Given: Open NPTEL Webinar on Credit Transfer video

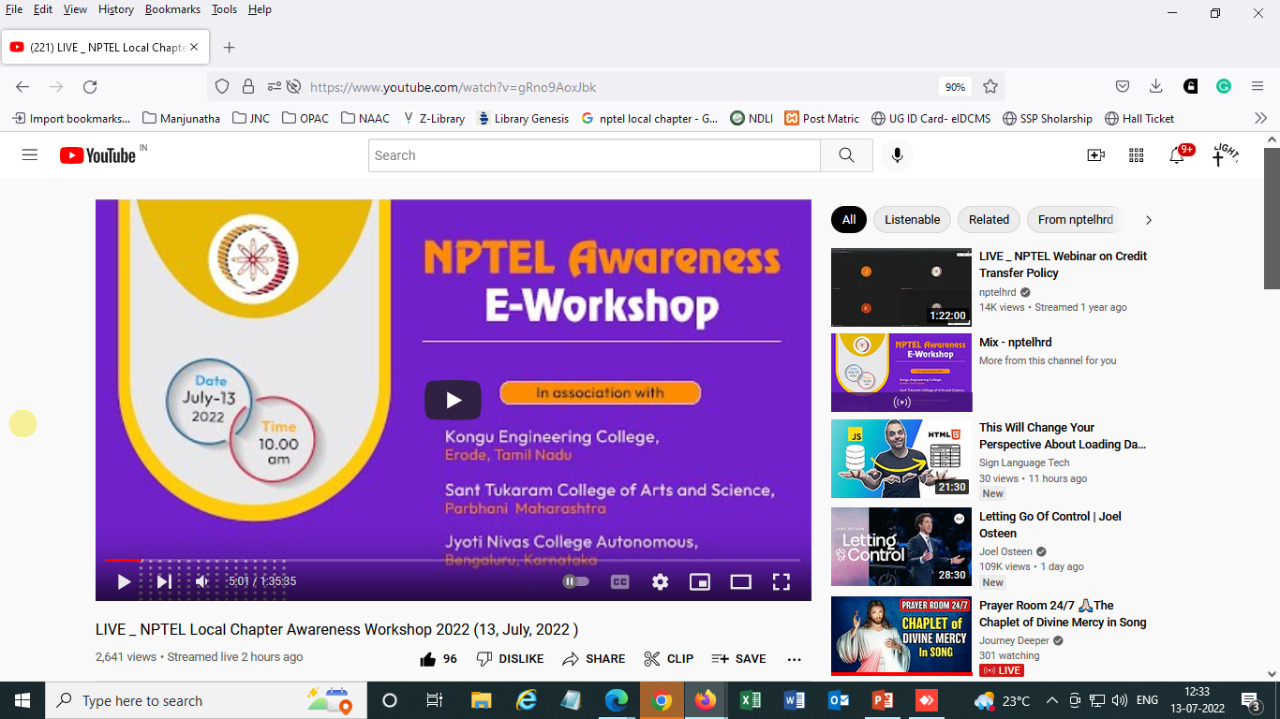Looking at the screenshot, I should click(1062, 264).
